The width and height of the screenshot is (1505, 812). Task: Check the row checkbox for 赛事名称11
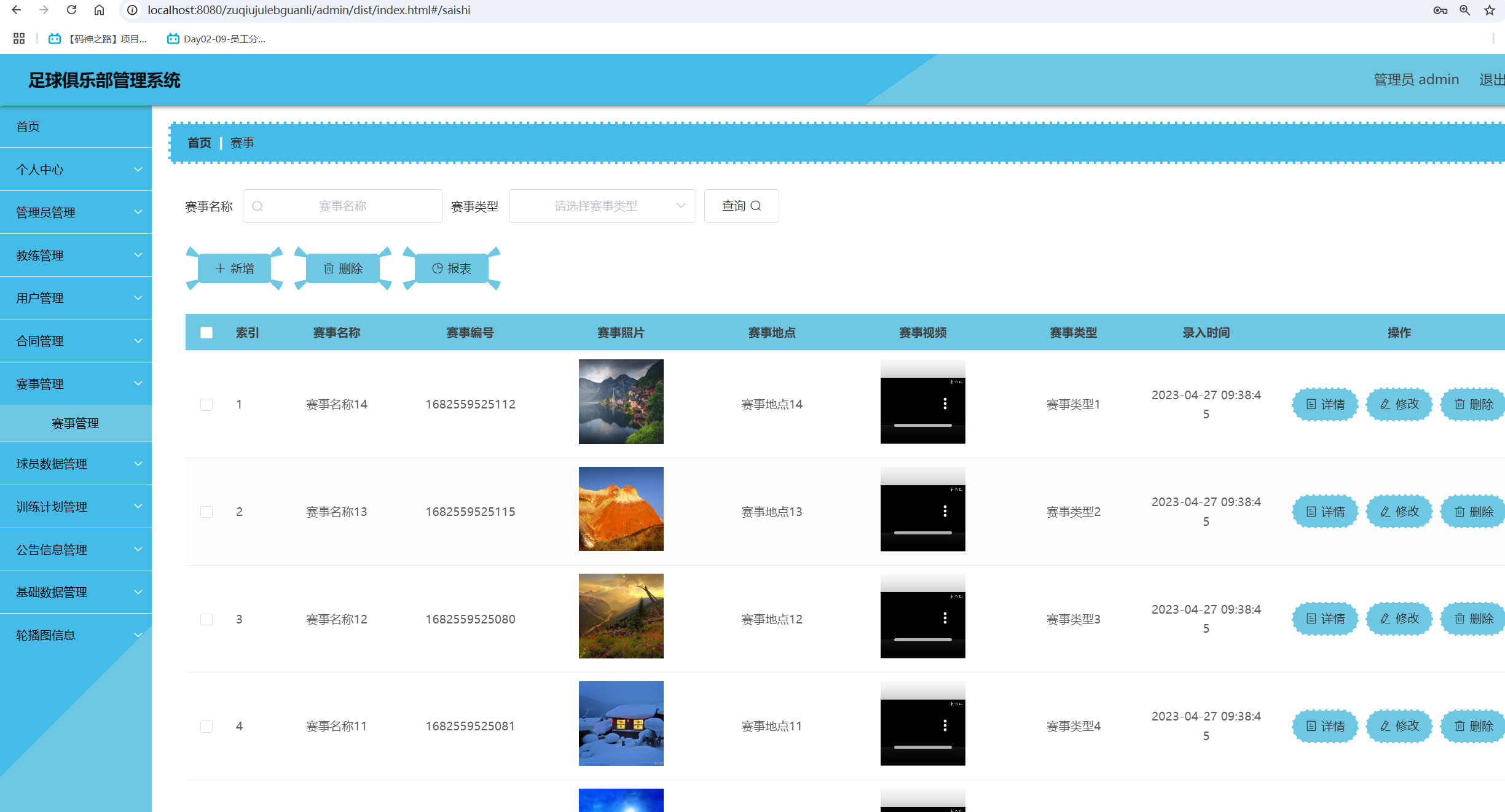[x=206, y=727]
